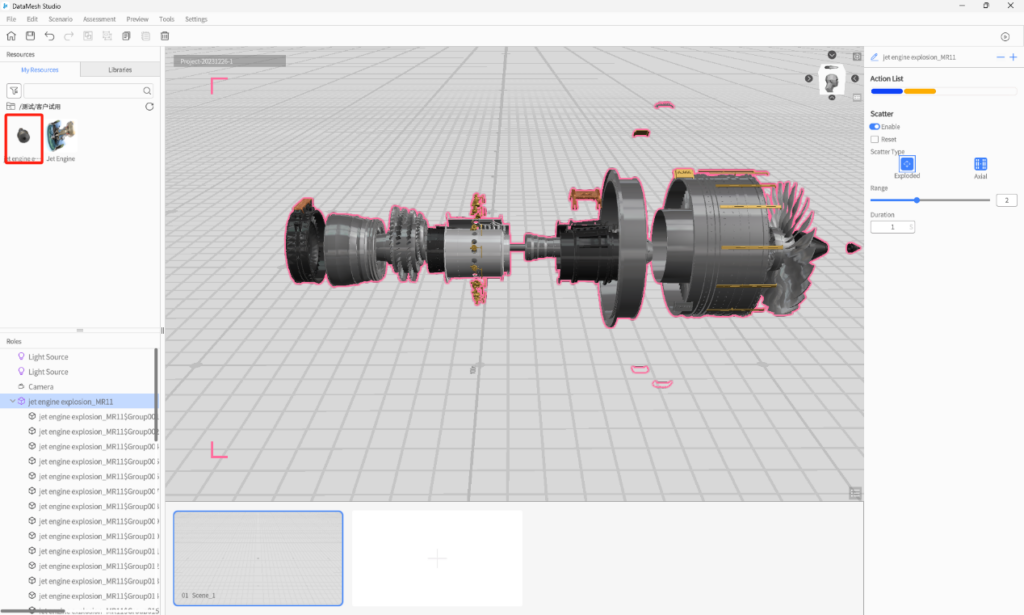1024x615 pixels.
Task: Undo the last action from the toolbar
Action: 50,36
